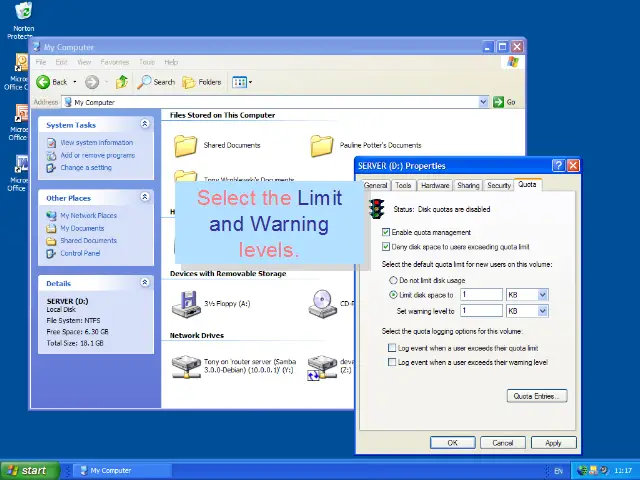Select the 3½ Floppy (A:) drive icon
640x480 pixels.
click(x=186, y=304)
